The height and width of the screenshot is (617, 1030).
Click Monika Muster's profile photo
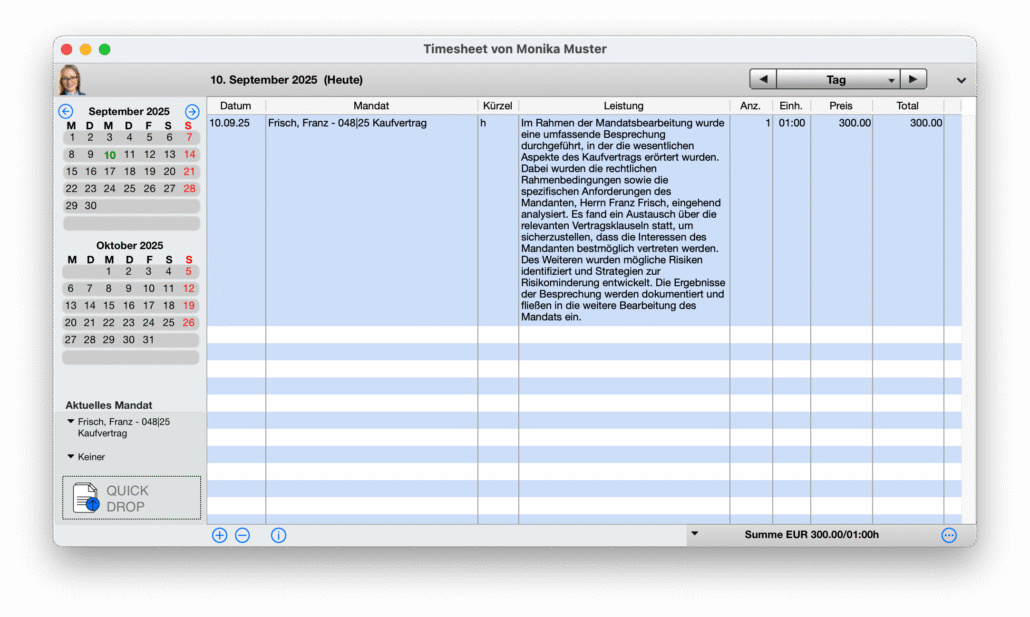tap(71, 80)
